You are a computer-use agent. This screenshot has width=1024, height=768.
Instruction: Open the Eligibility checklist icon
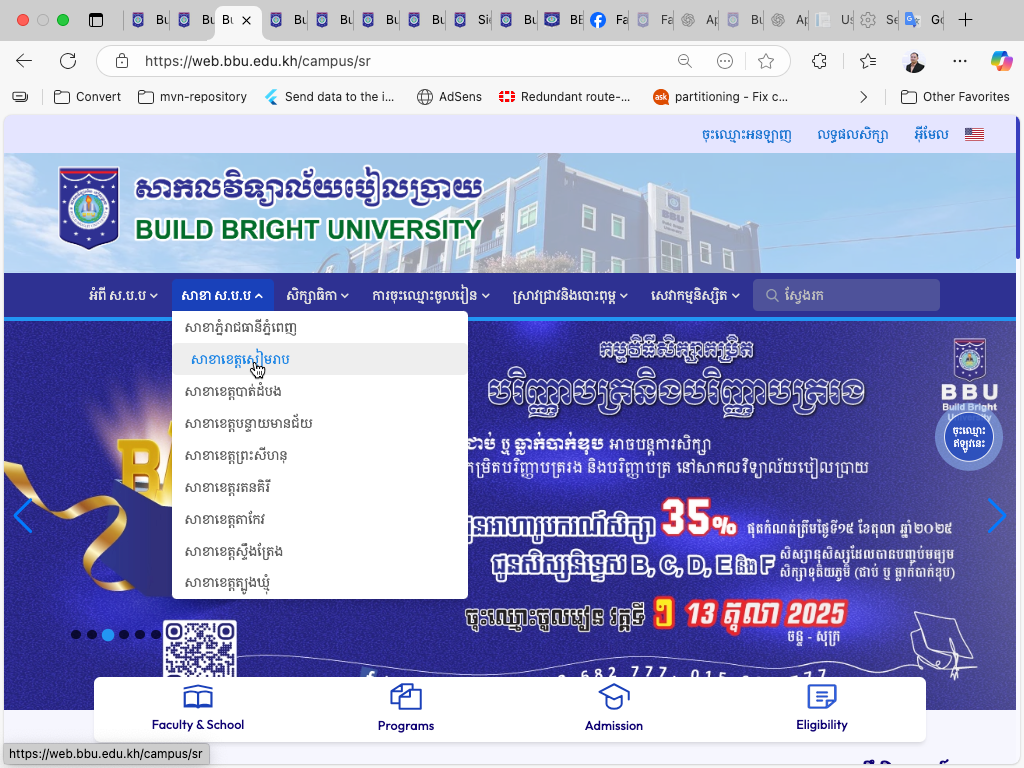click(821, 697)
